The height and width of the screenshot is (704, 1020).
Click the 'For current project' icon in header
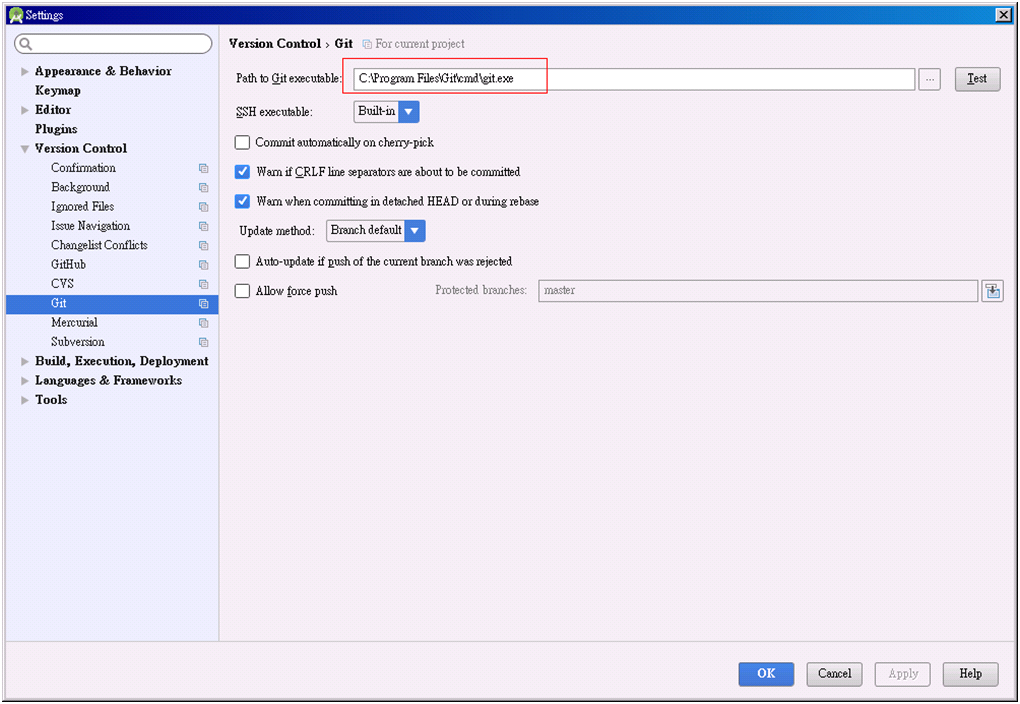point(367,44)
